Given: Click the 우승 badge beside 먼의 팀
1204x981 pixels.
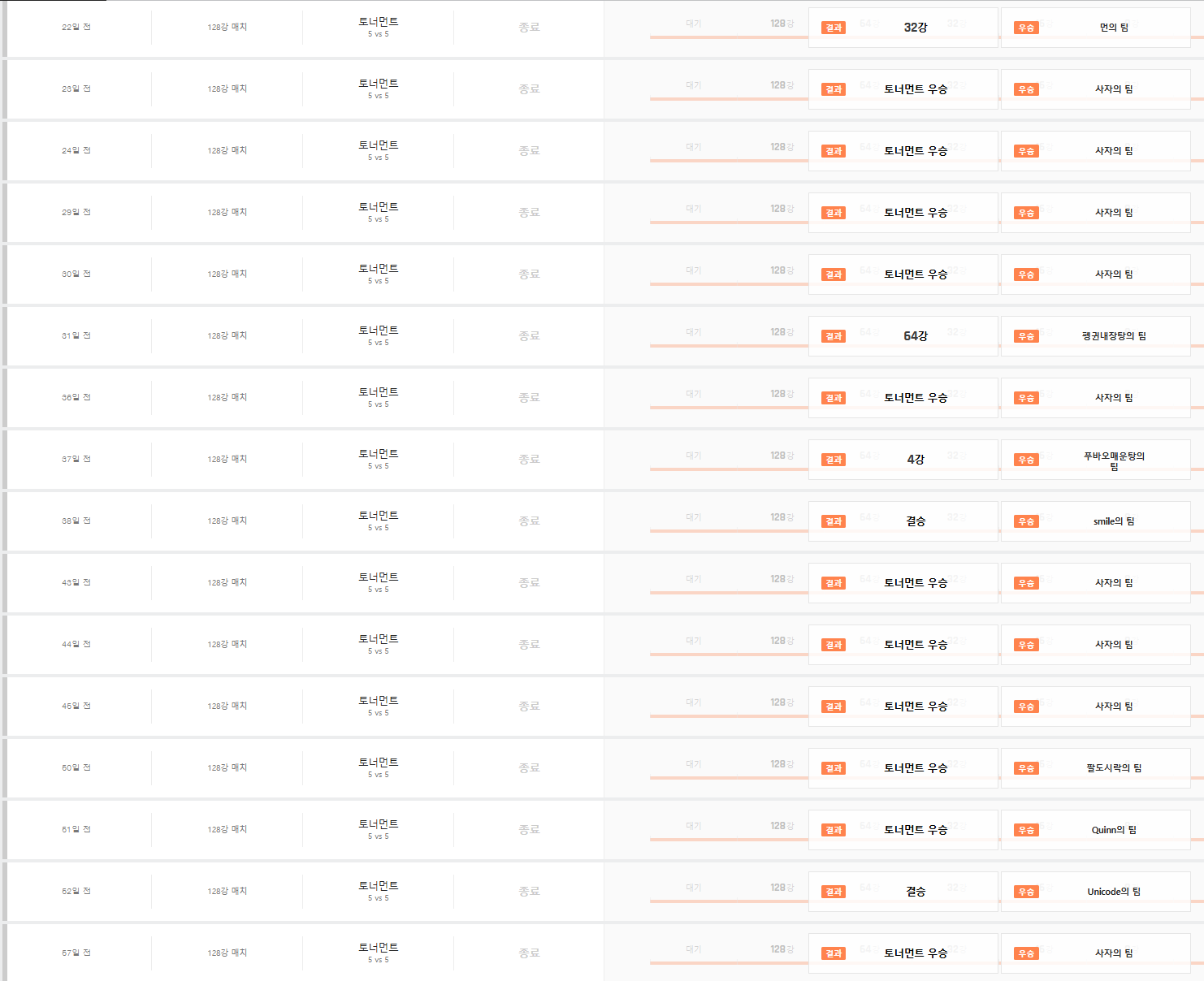Looking at the screenshot, I should coord(1026,28).
